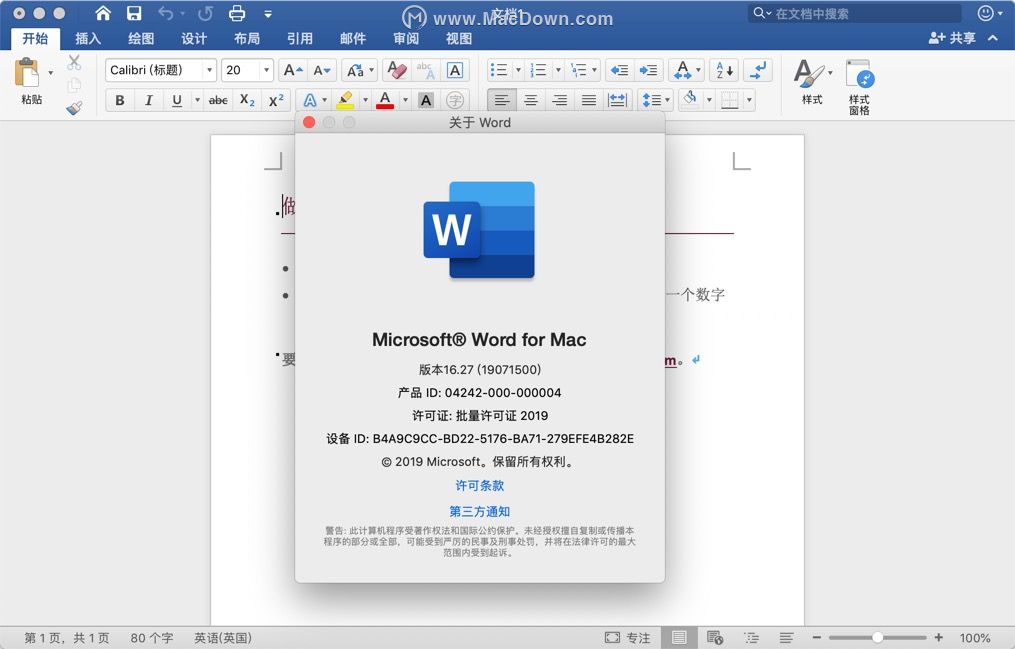Click the 共享 share button
Viewport: 1015px width, 649px height.
952,38
